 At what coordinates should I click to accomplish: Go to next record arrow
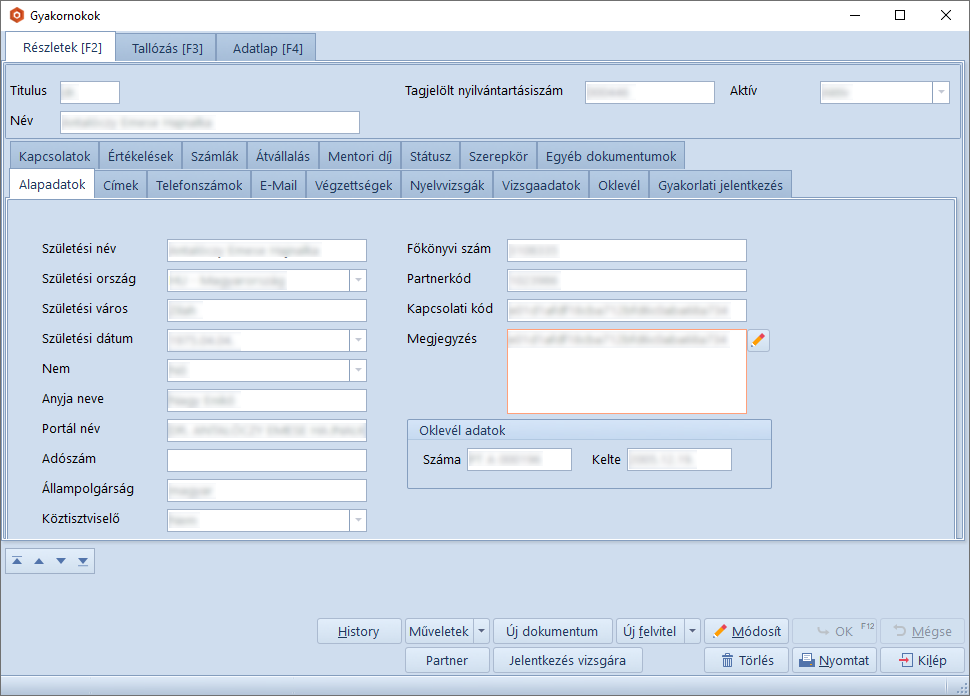click(61, 561)
